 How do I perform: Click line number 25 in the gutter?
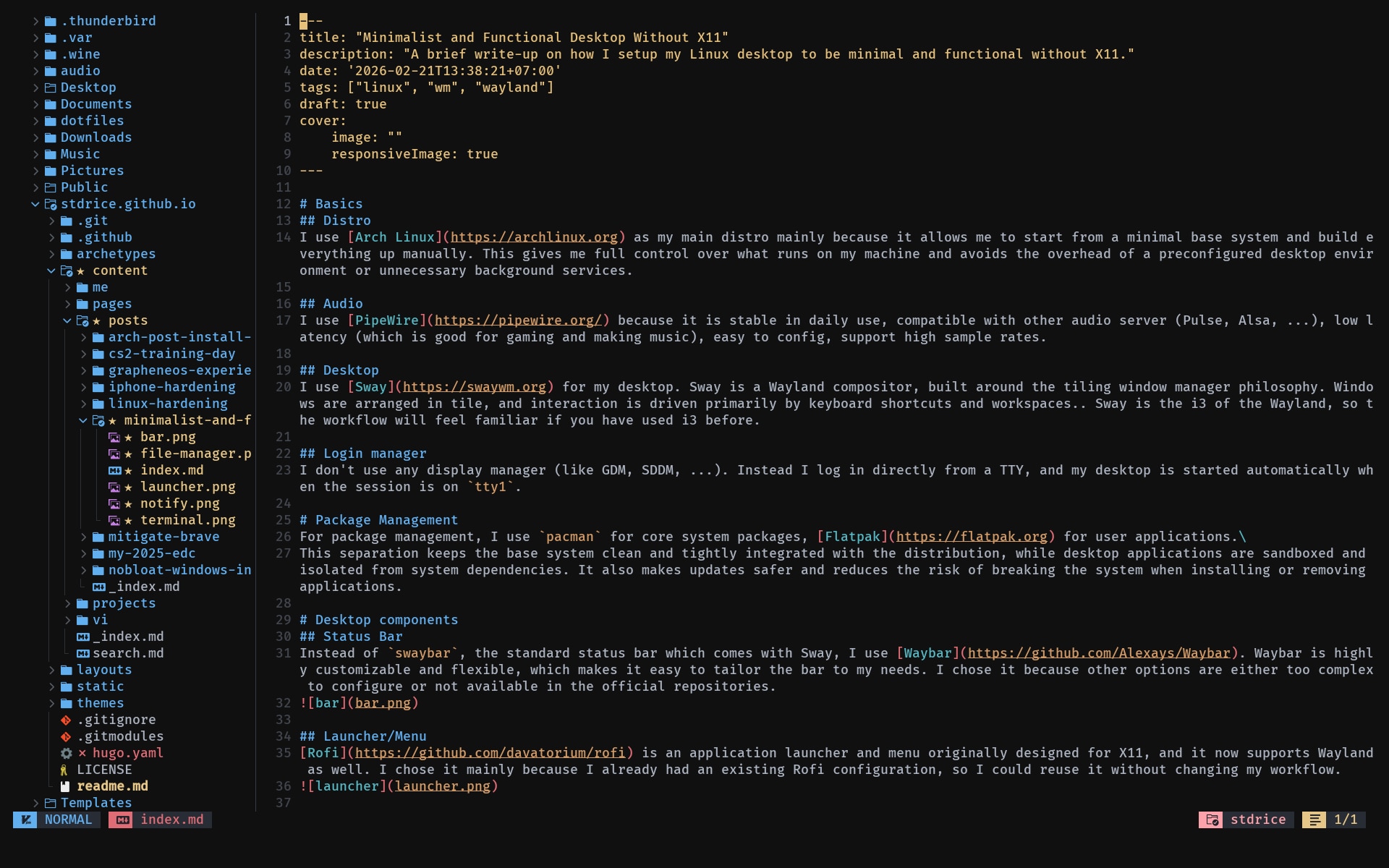284,520
